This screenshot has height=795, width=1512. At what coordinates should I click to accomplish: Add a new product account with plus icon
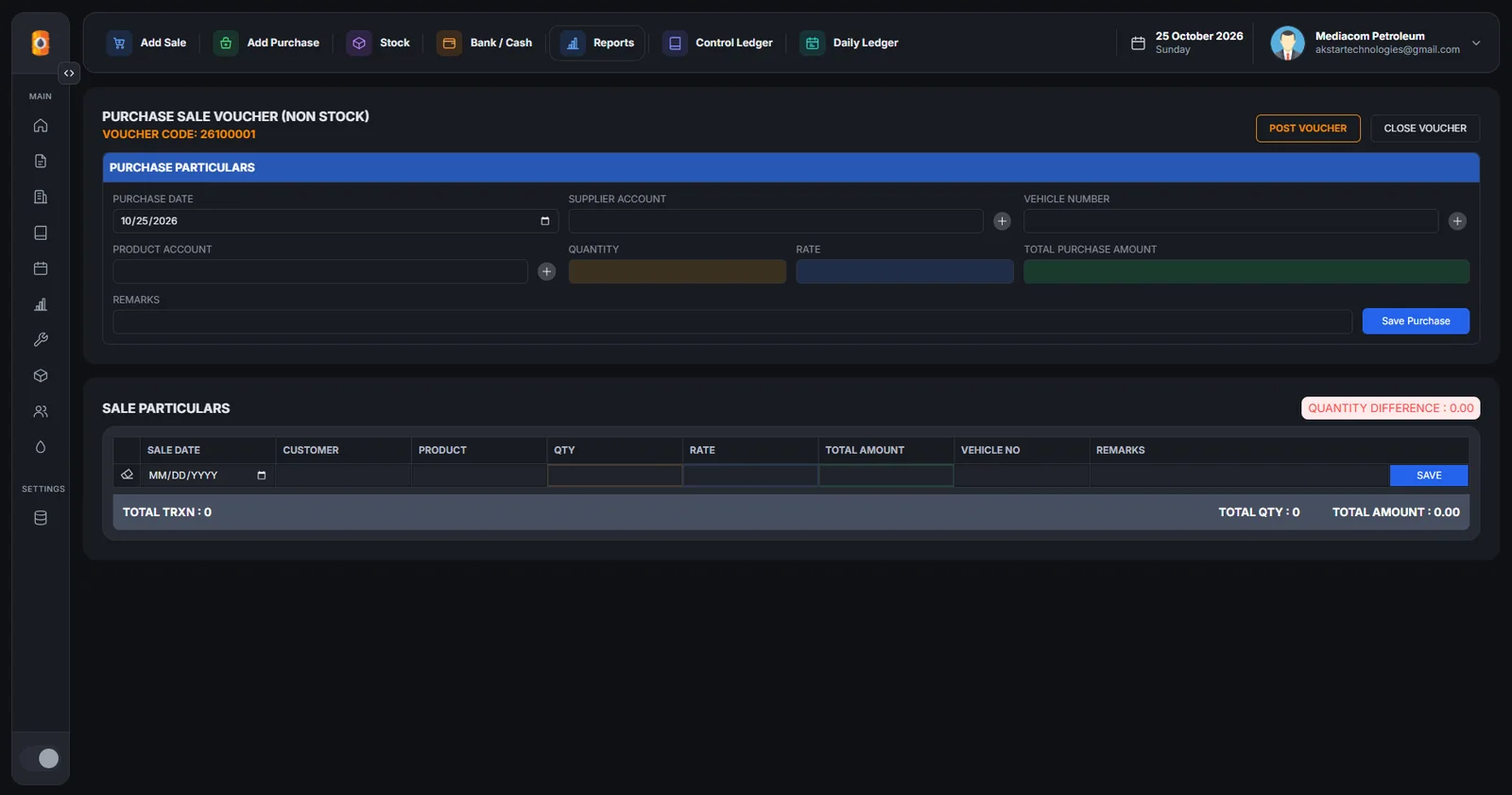[x=547, y=271]
